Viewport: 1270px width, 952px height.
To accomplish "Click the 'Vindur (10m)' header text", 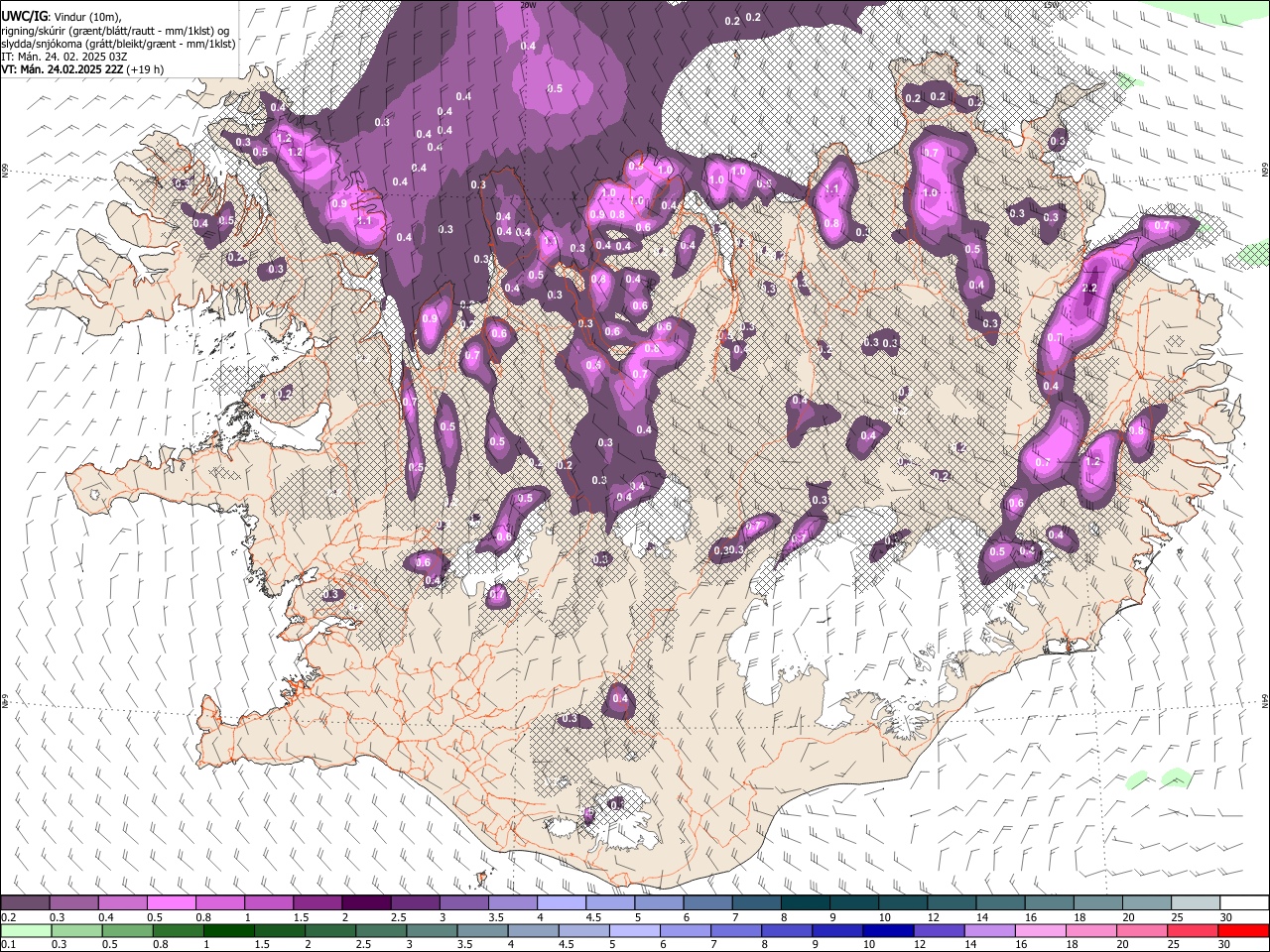I will (x=86, y=16).
